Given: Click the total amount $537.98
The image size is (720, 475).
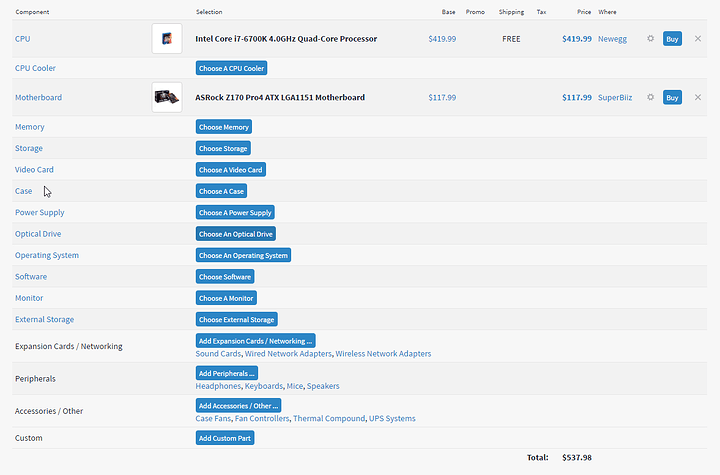Looking at the screenshot, I should (577, 458).
